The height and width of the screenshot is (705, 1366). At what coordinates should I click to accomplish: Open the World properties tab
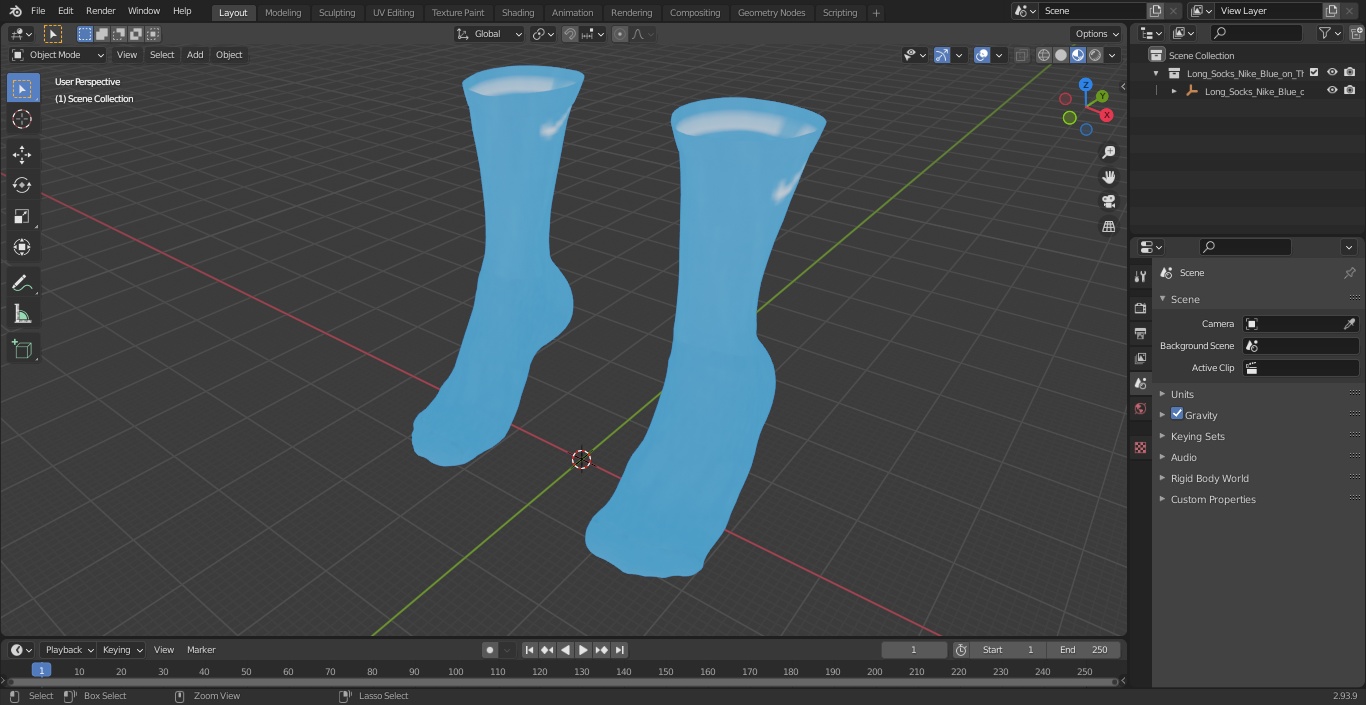[x=1140, y=409]
